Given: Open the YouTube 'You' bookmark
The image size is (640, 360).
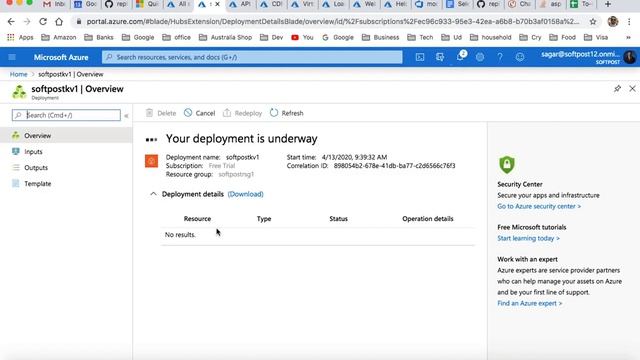Looking at the screenshot, I should tap(302, 37).
